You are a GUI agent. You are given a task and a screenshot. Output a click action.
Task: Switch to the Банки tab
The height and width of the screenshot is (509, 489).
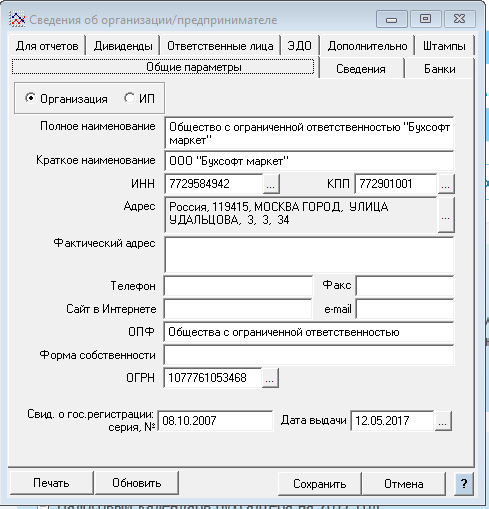[x=439, y=69]
